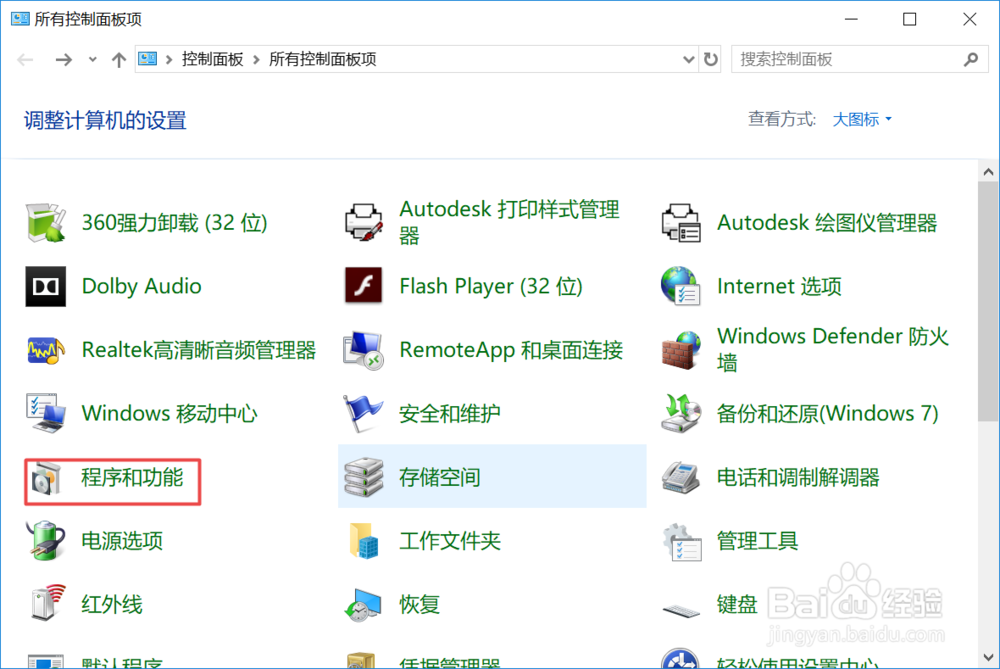Screen dimensions: 1000x669
Task: Open the 红外线 text label
Action: tap(112, 605)
